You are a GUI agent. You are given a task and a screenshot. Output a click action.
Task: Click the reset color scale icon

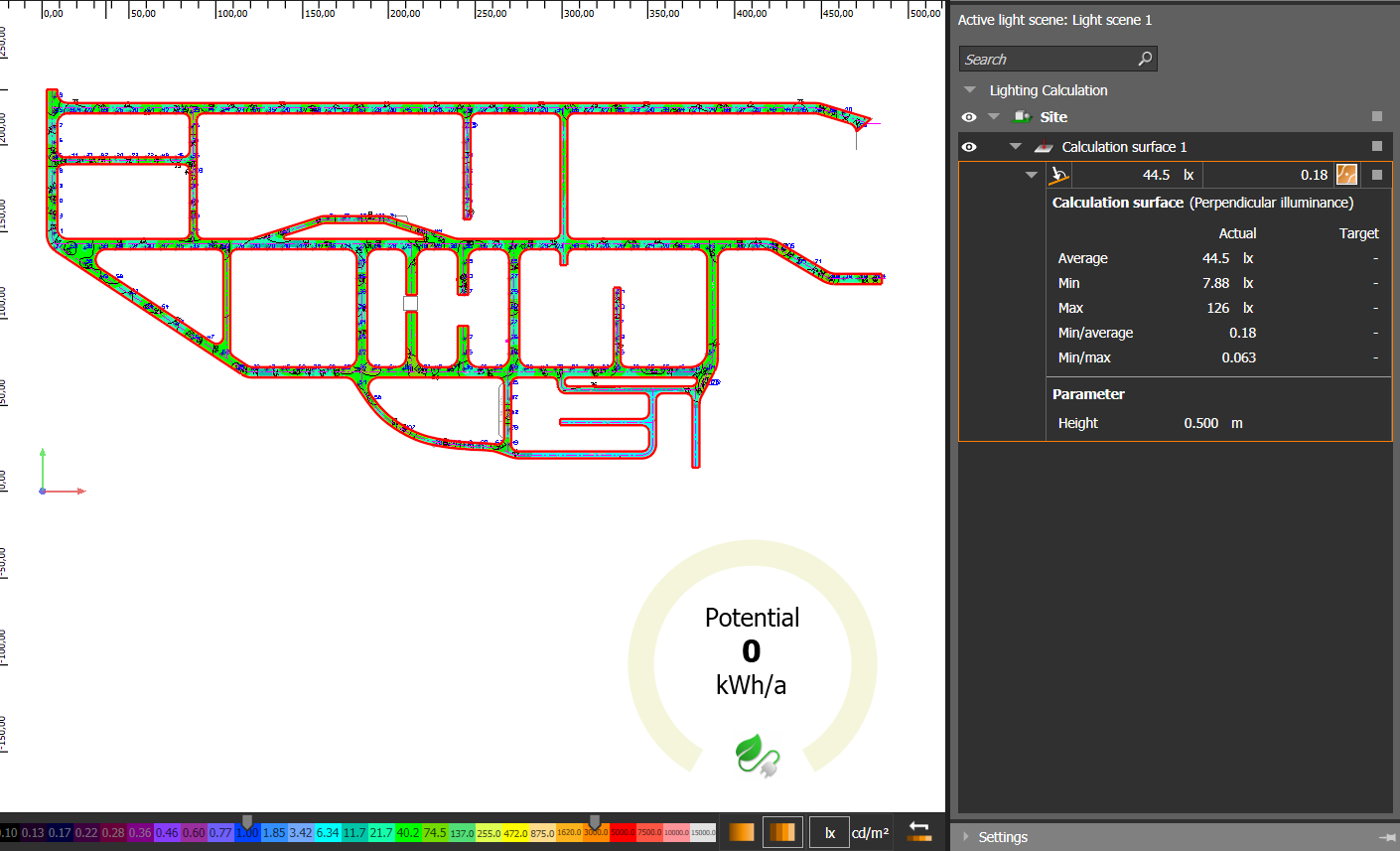[x=919, y=832]
